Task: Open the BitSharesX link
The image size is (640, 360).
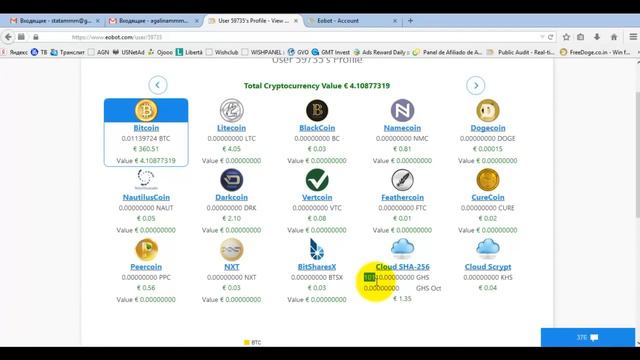Action: (317, 267)
